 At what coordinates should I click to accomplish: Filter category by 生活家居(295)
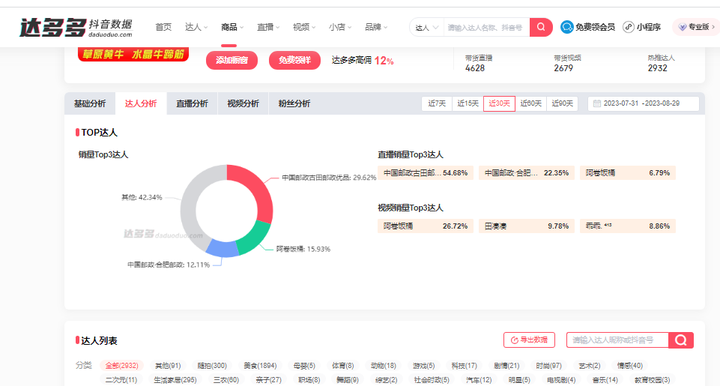[175, 380]
